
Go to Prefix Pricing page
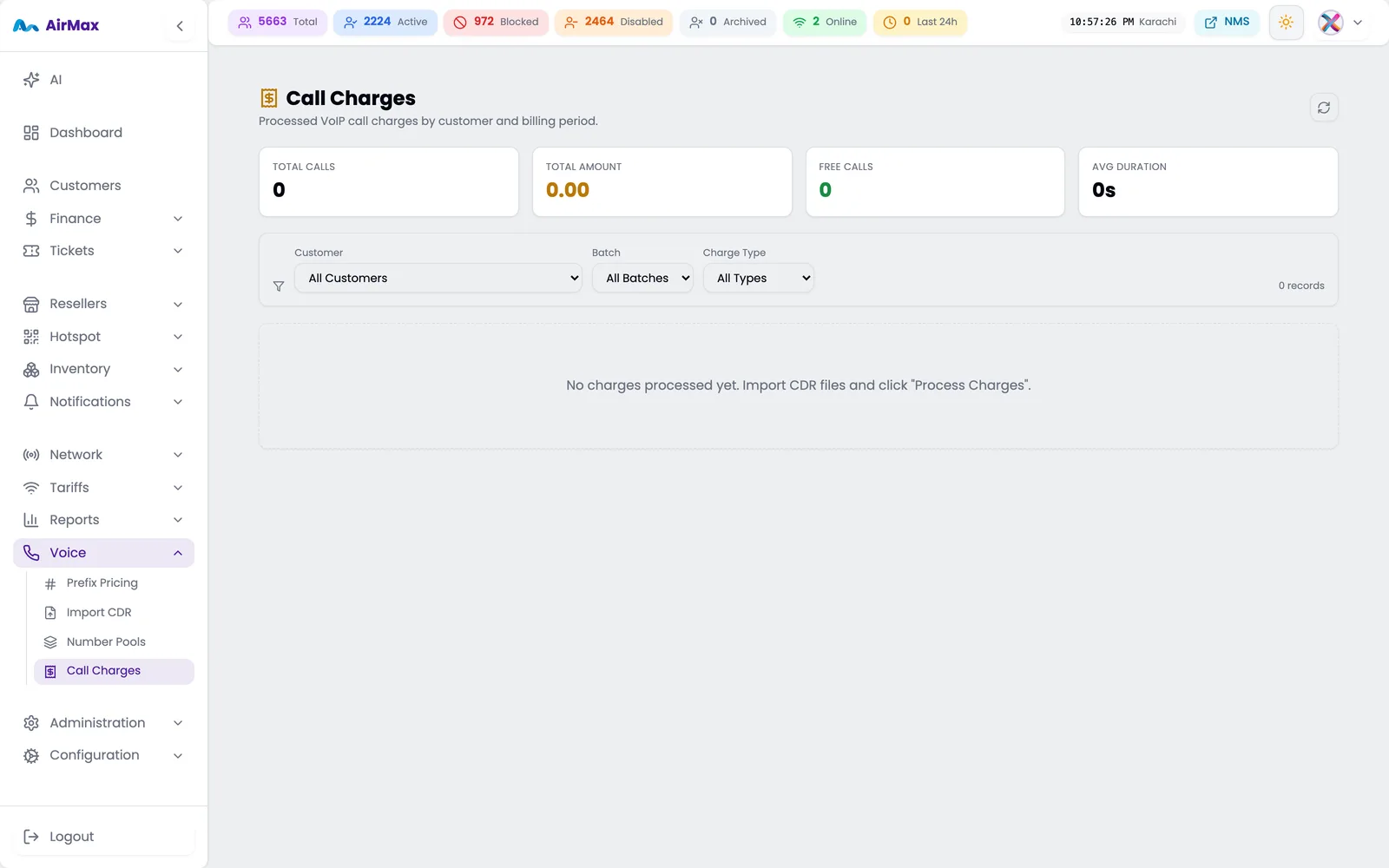click(114, 583)
